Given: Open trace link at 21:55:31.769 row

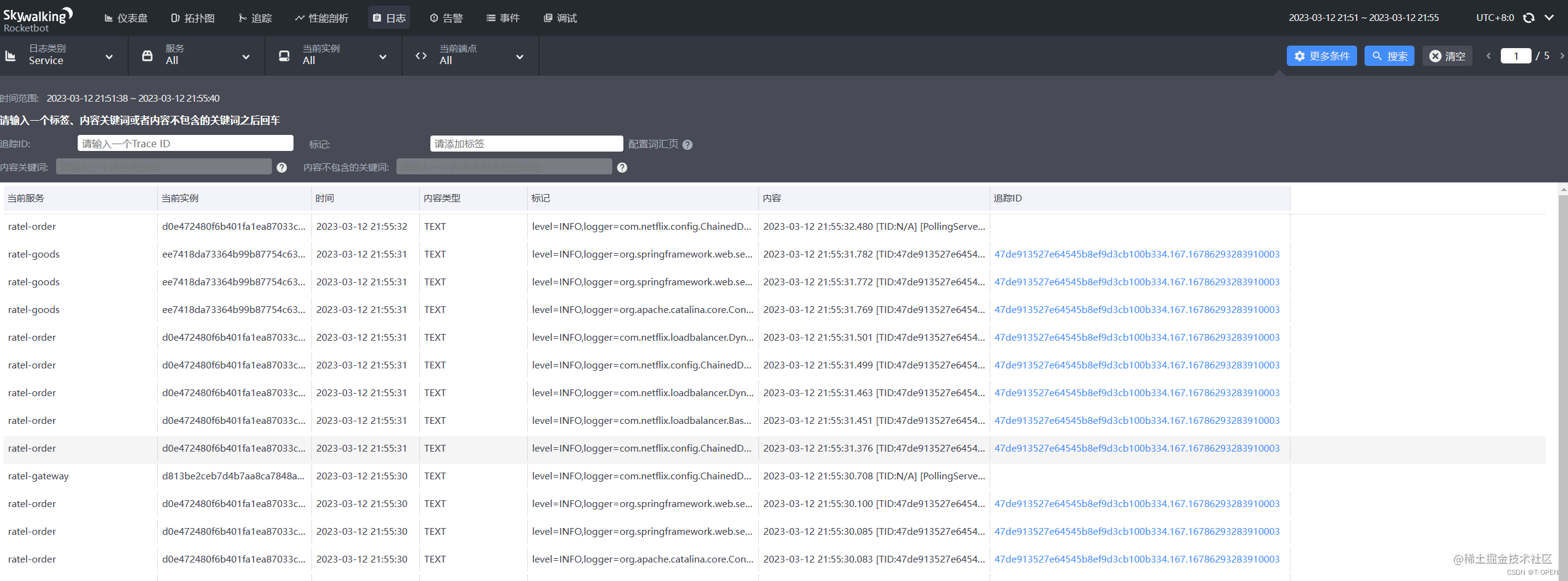Looking at the screenshot, I should click(x=1136, y=310).
